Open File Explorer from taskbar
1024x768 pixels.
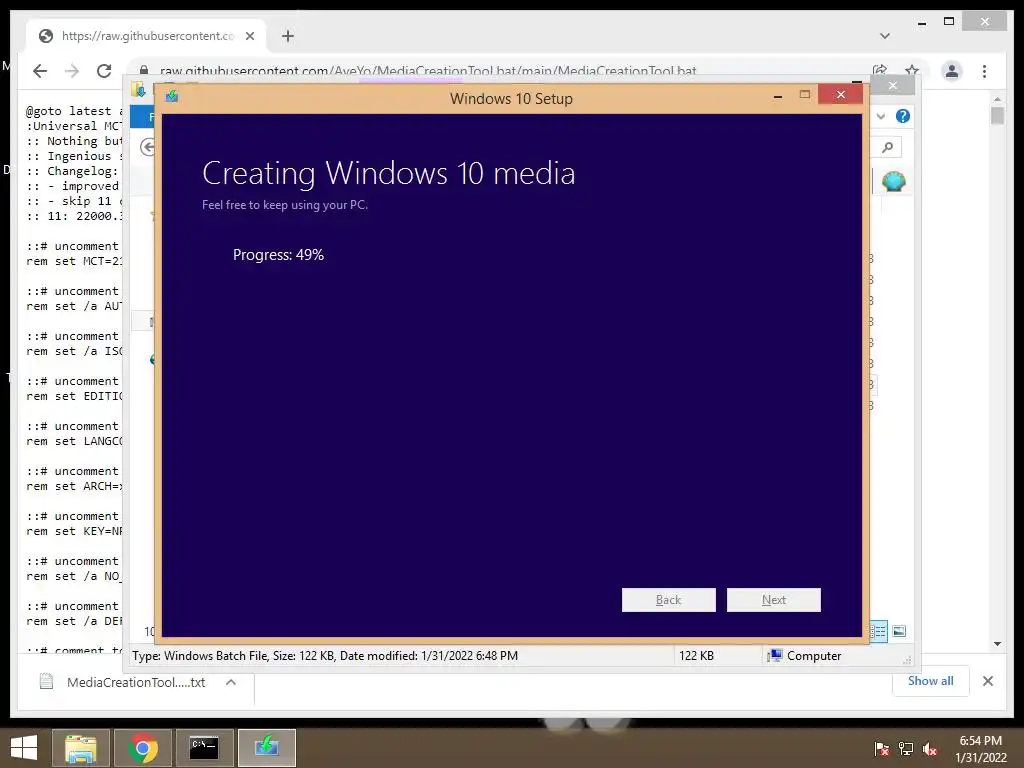click(80, 748)
